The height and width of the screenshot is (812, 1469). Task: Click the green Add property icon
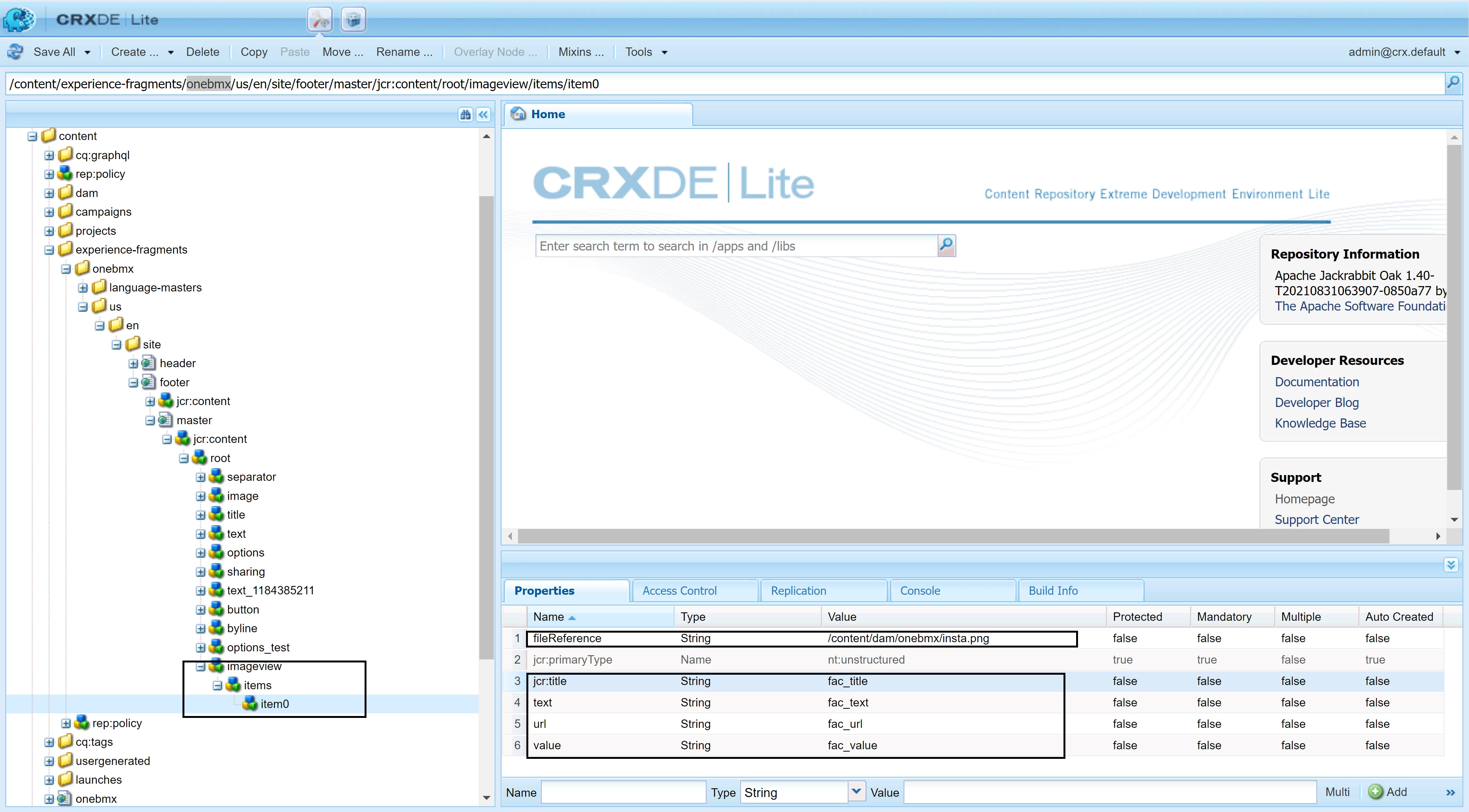click(1375, 791)
